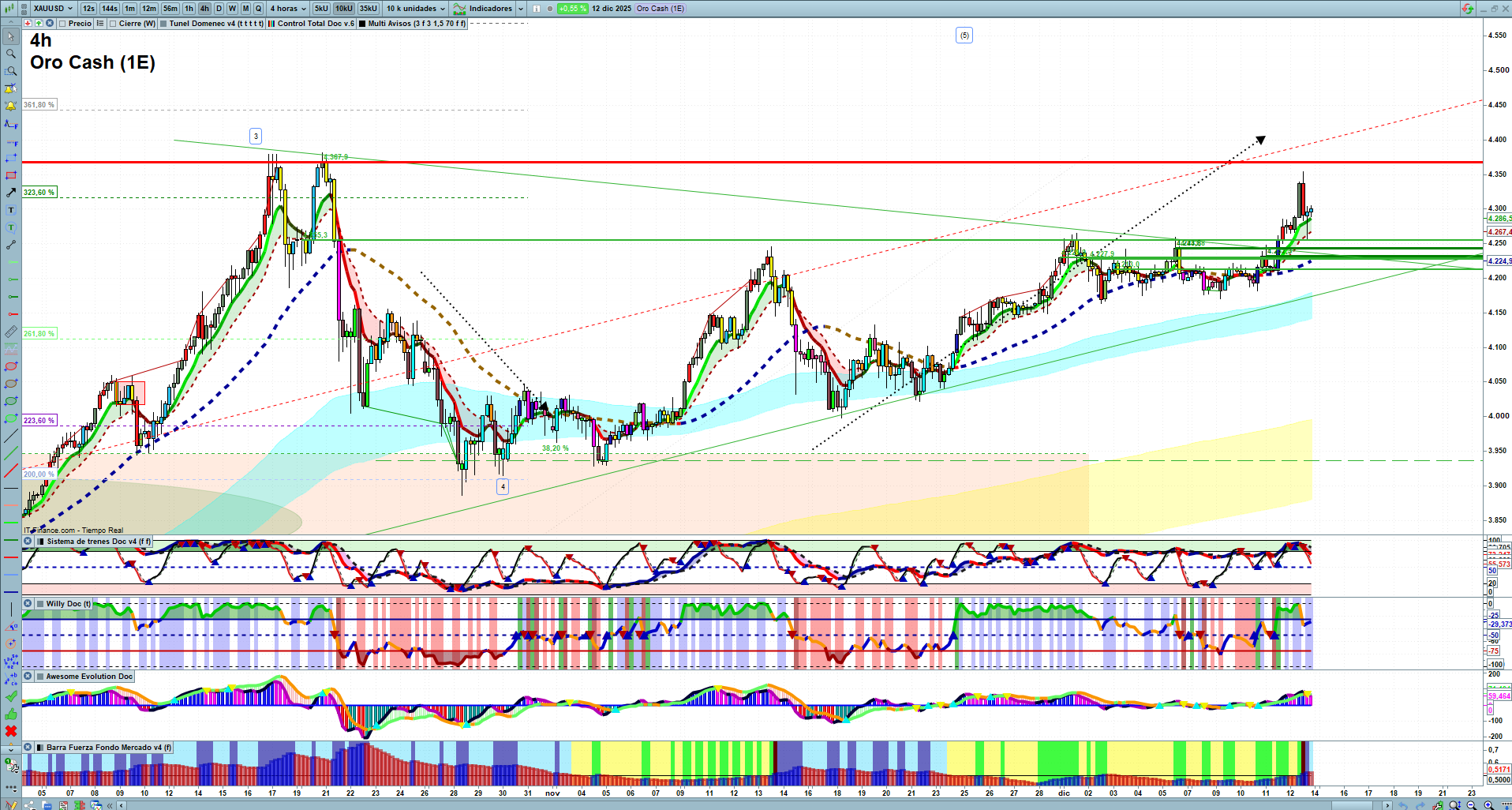Screen dimensions: 1512x810
Task: Open the Indicadores chart icon
Action: pyautogui.click(x=459, y=9)
